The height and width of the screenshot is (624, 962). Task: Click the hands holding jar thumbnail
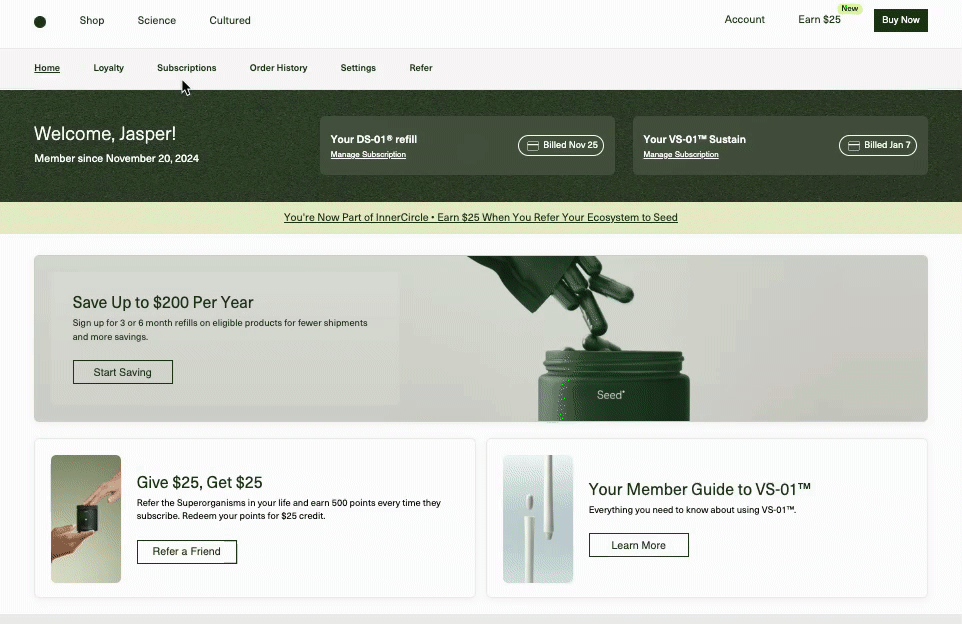86,519
